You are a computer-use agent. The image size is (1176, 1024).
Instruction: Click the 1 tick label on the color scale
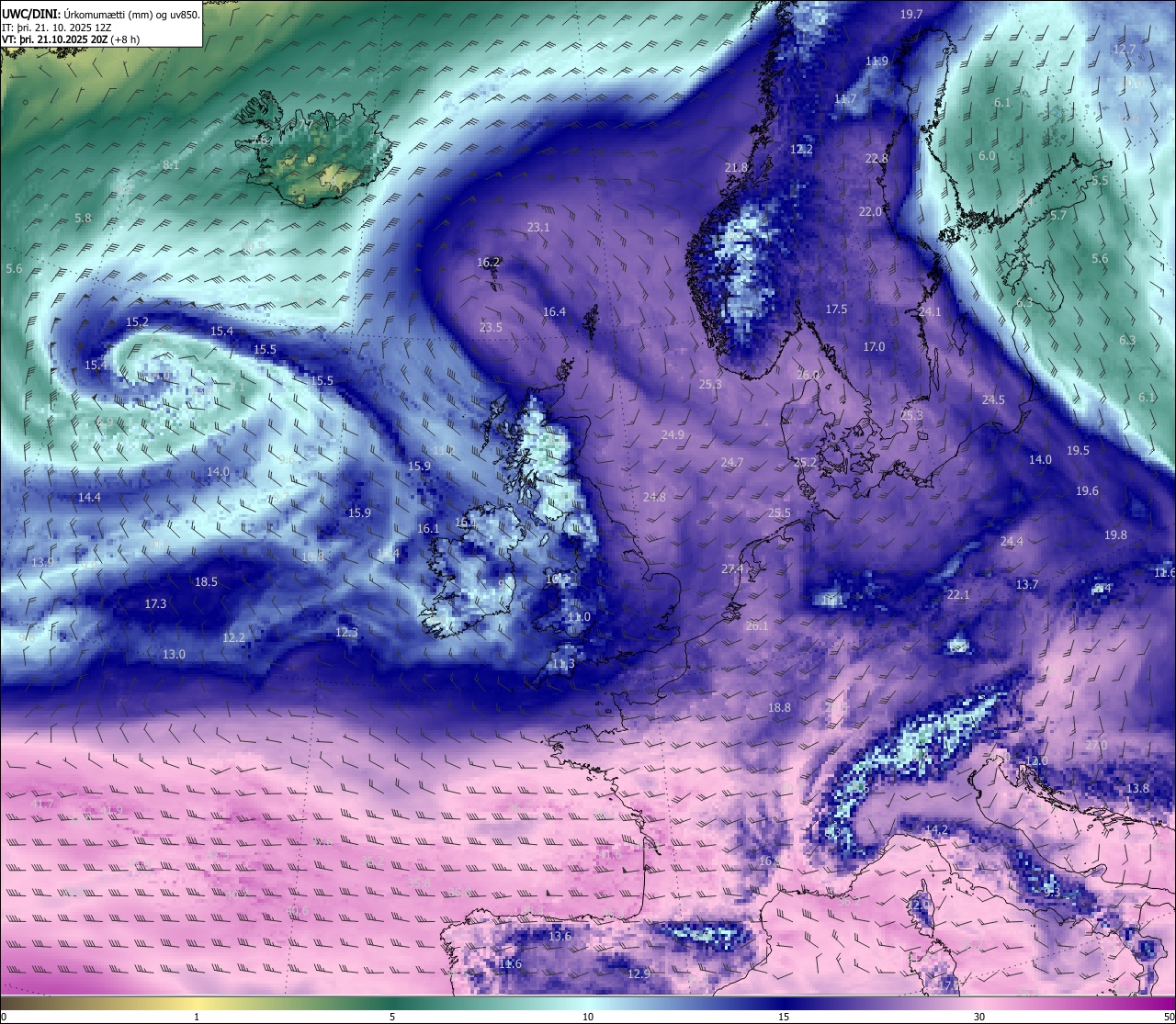tap(197, 1017)
